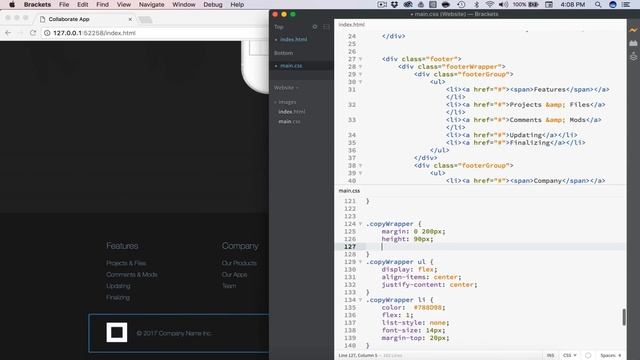
Task: Click the Siri icon in menu bar
Action: point(613,4)
